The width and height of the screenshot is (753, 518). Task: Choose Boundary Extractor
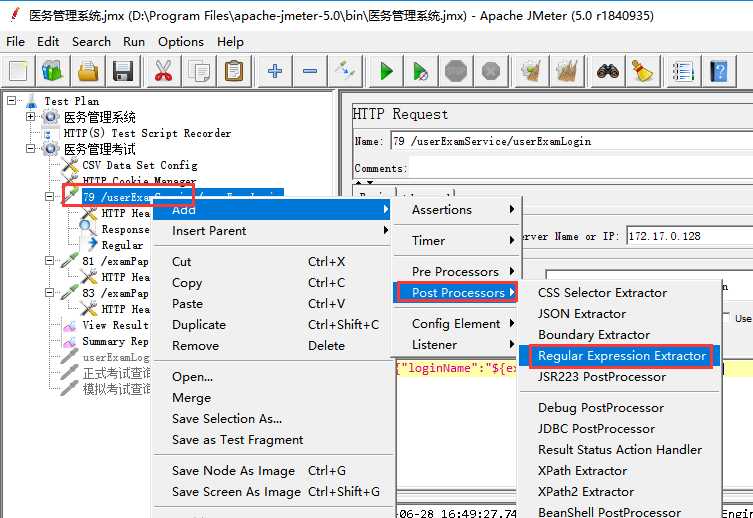click(619, 335)
